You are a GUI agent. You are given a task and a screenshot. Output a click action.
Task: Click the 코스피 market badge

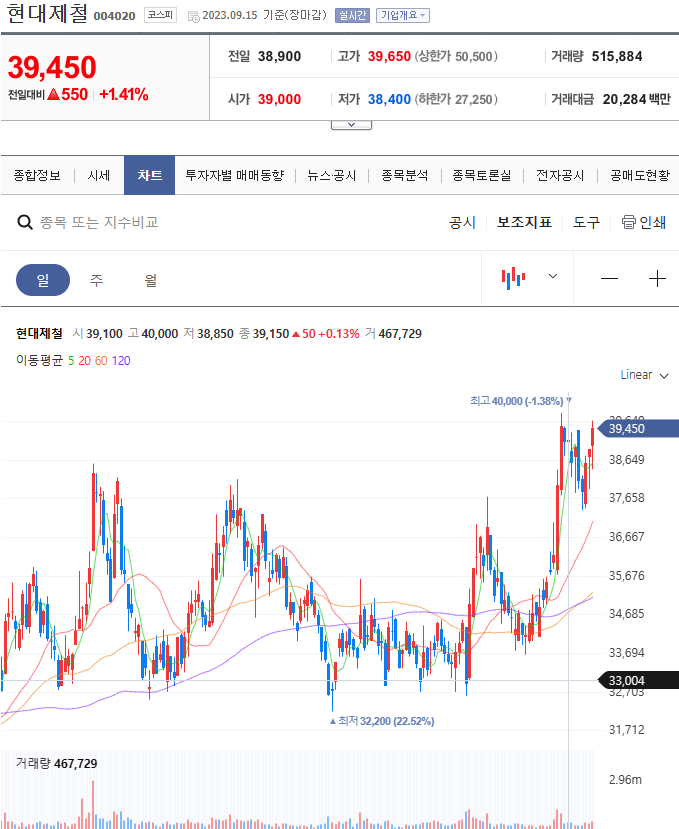(160, 15)
